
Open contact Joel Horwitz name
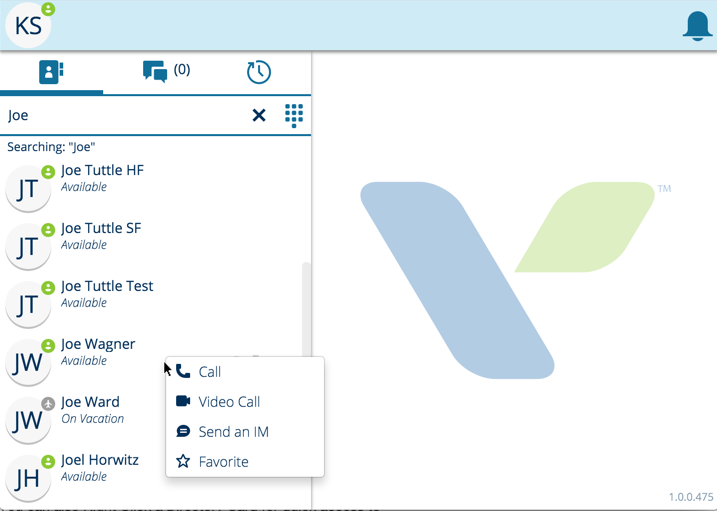(x=100, y=460)
